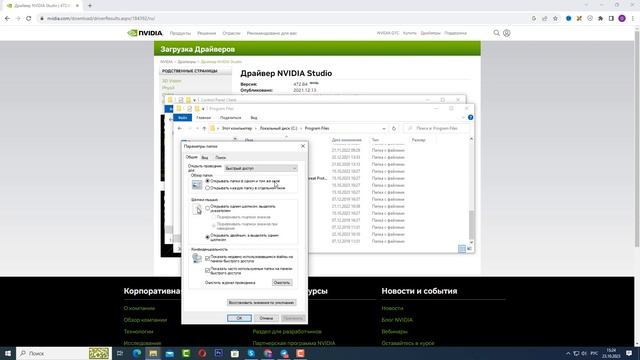Open 'Вебинары' footer link
The width and height of the screenshot is (640, 360).
394,332
